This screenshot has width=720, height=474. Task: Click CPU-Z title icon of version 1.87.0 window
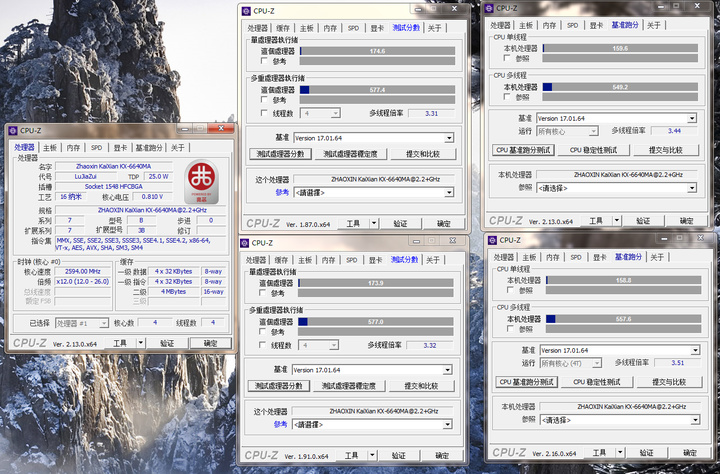click(x=246, y=11)
